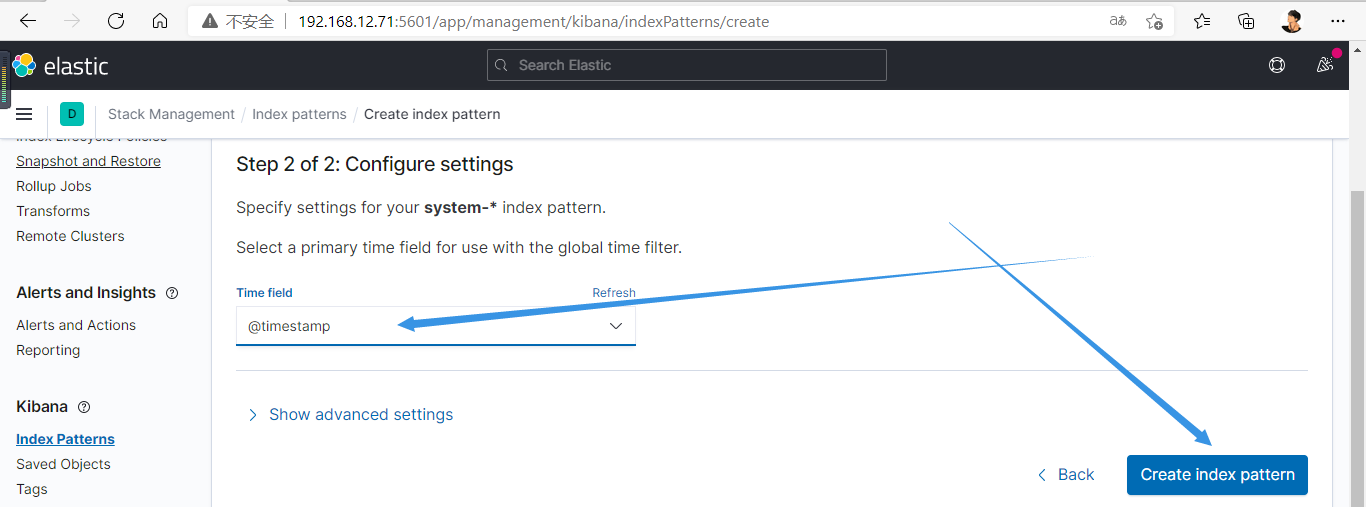Open Saved Objects in sidebar
1366x507 pixels.
(63, 464)
